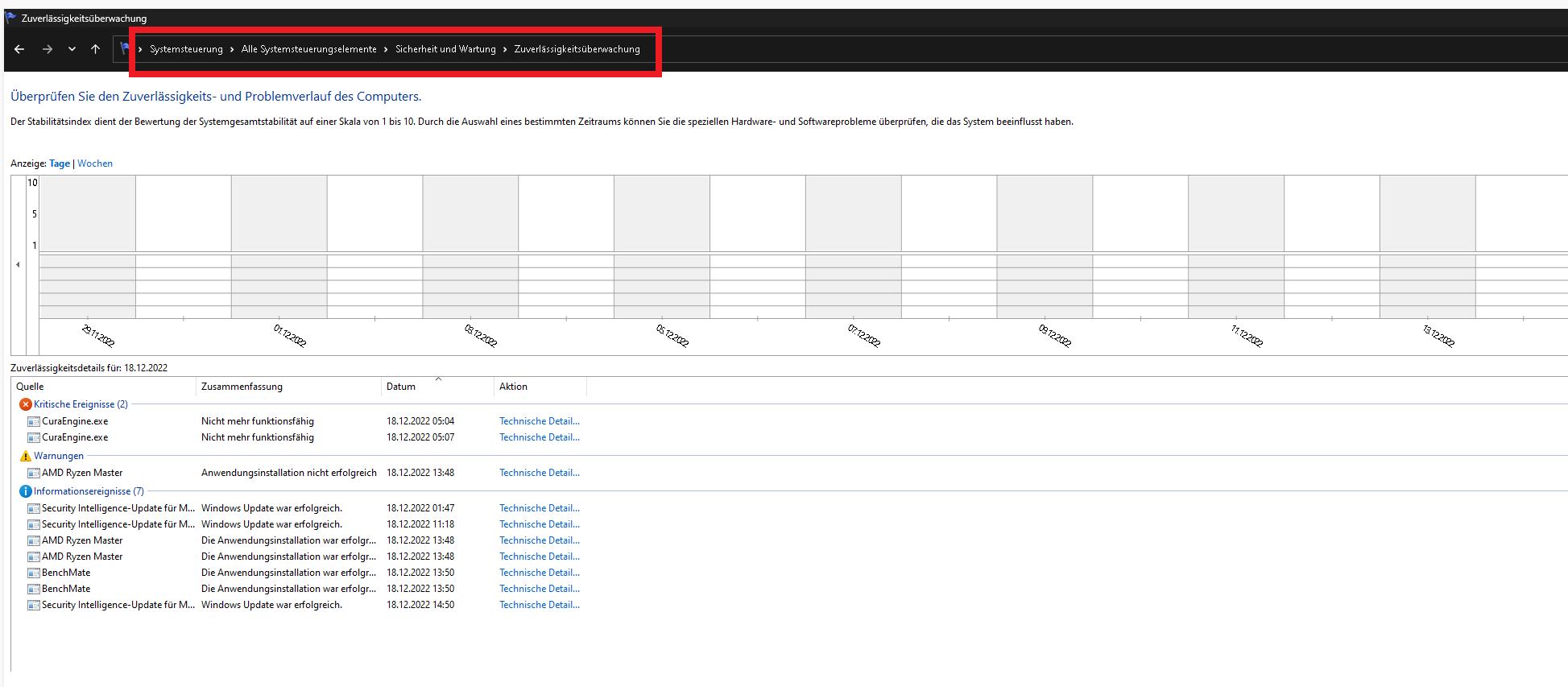Click the forward navigation arrow

click(48, 49)
